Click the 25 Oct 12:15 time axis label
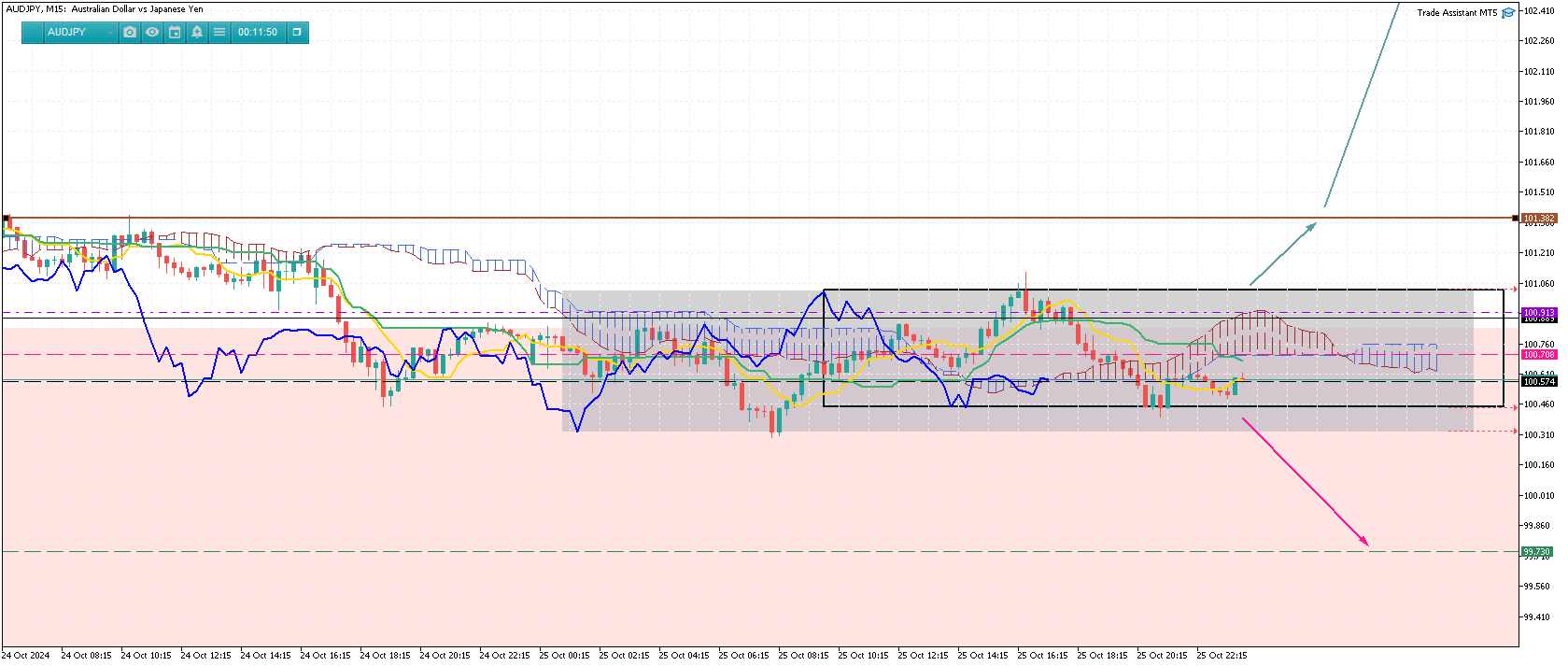1568x666 pixels. [x=922, y=656]
